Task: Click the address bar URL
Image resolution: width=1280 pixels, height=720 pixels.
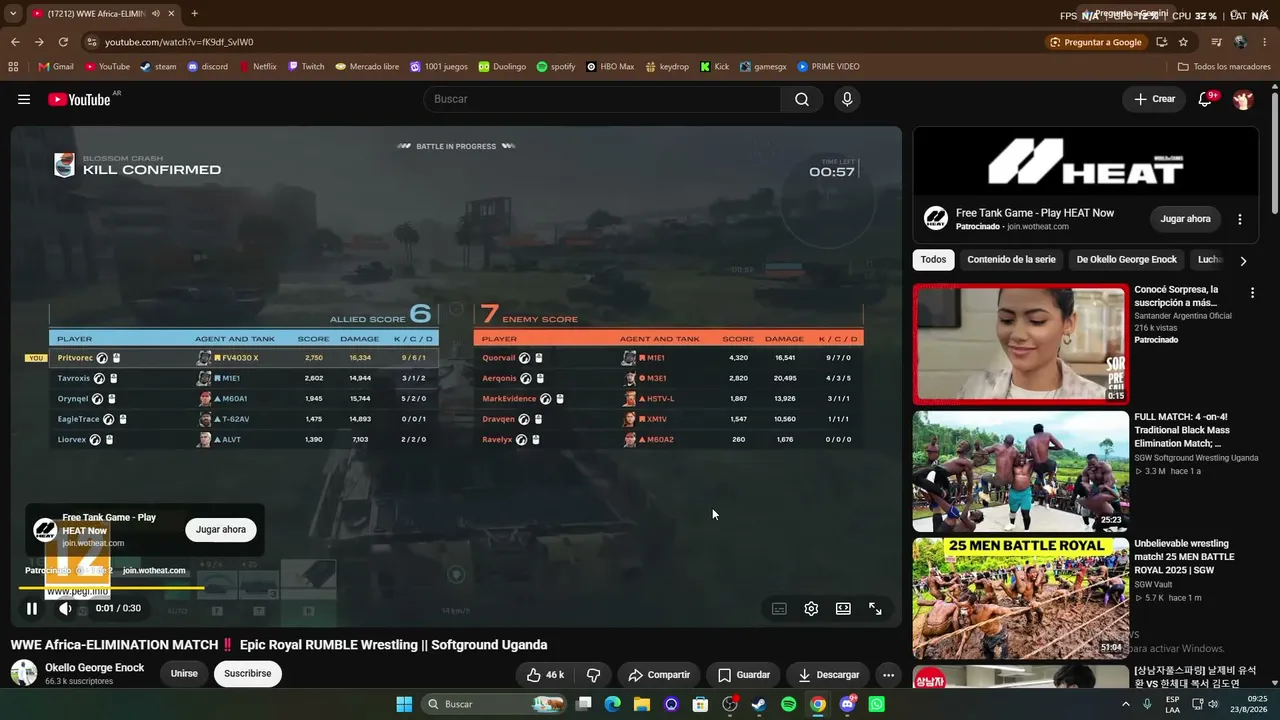Action: (x=179, y=42)
